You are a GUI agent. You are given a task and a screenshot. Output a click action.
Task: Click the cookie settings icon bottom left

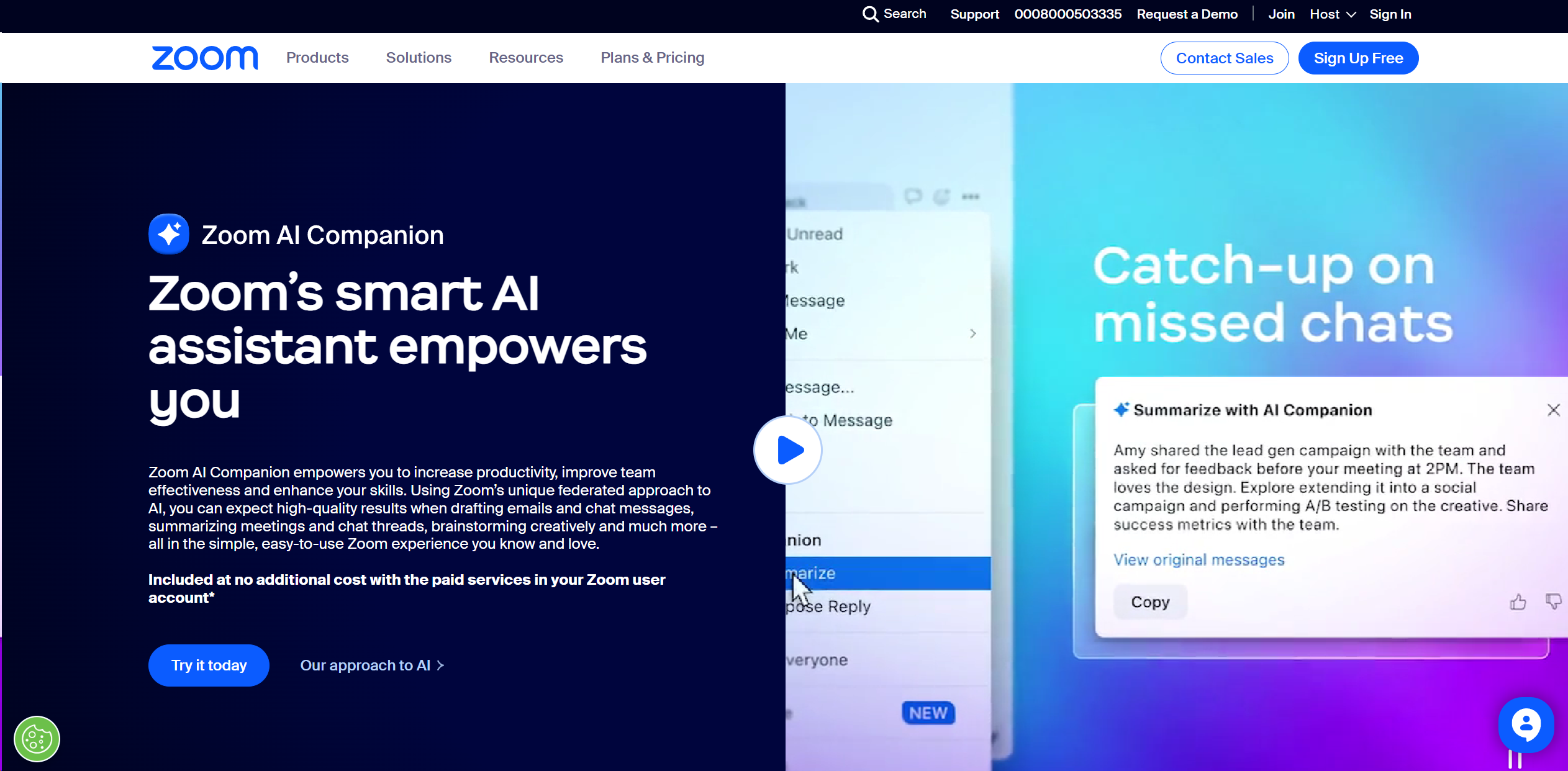click(37, 739)
